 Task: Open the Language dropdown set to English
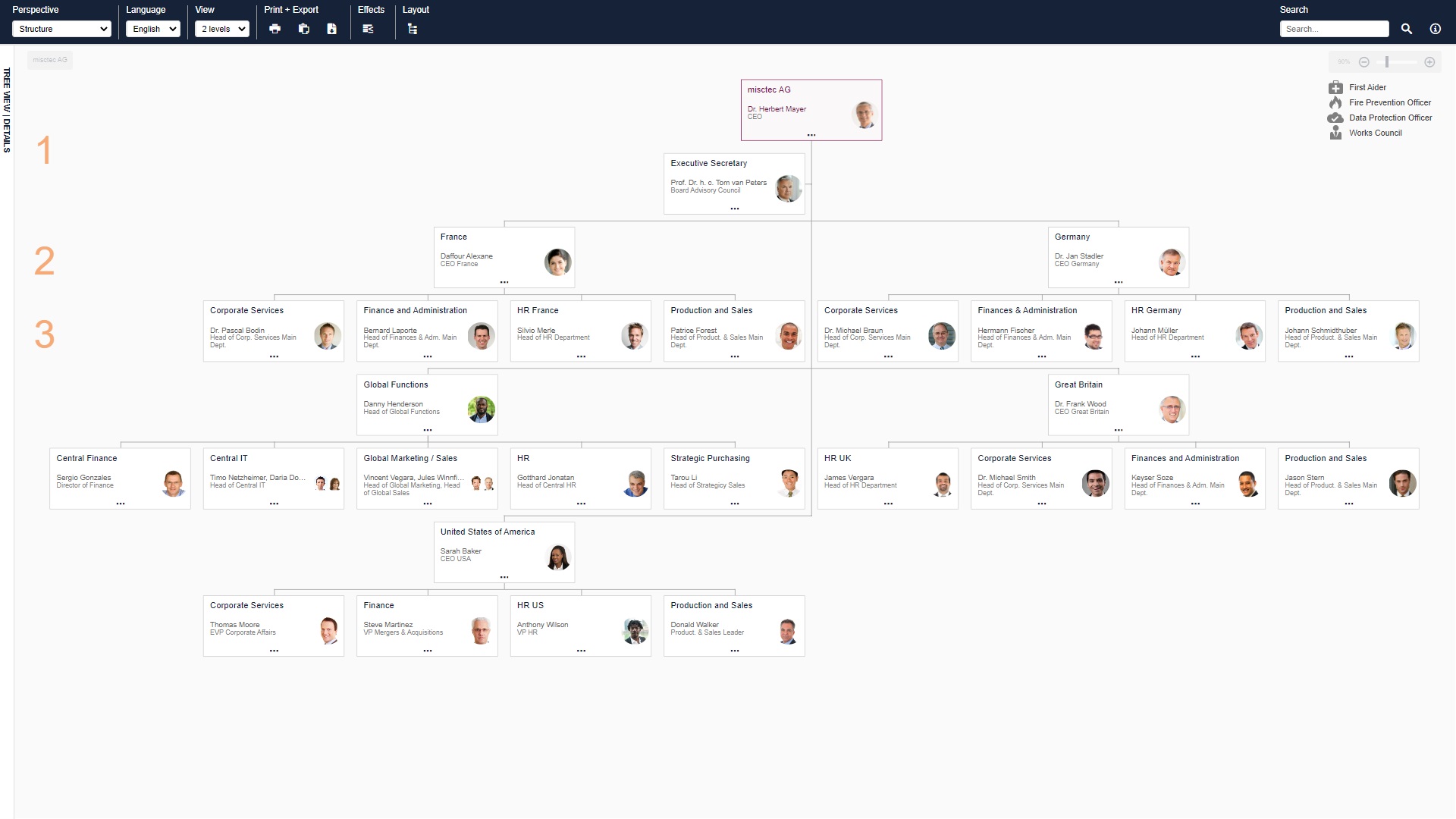point(152,28)
